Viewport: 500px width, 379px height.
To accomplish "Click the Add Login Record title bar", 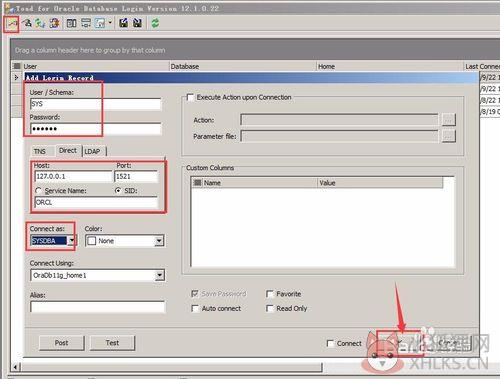I will [251, 78].
